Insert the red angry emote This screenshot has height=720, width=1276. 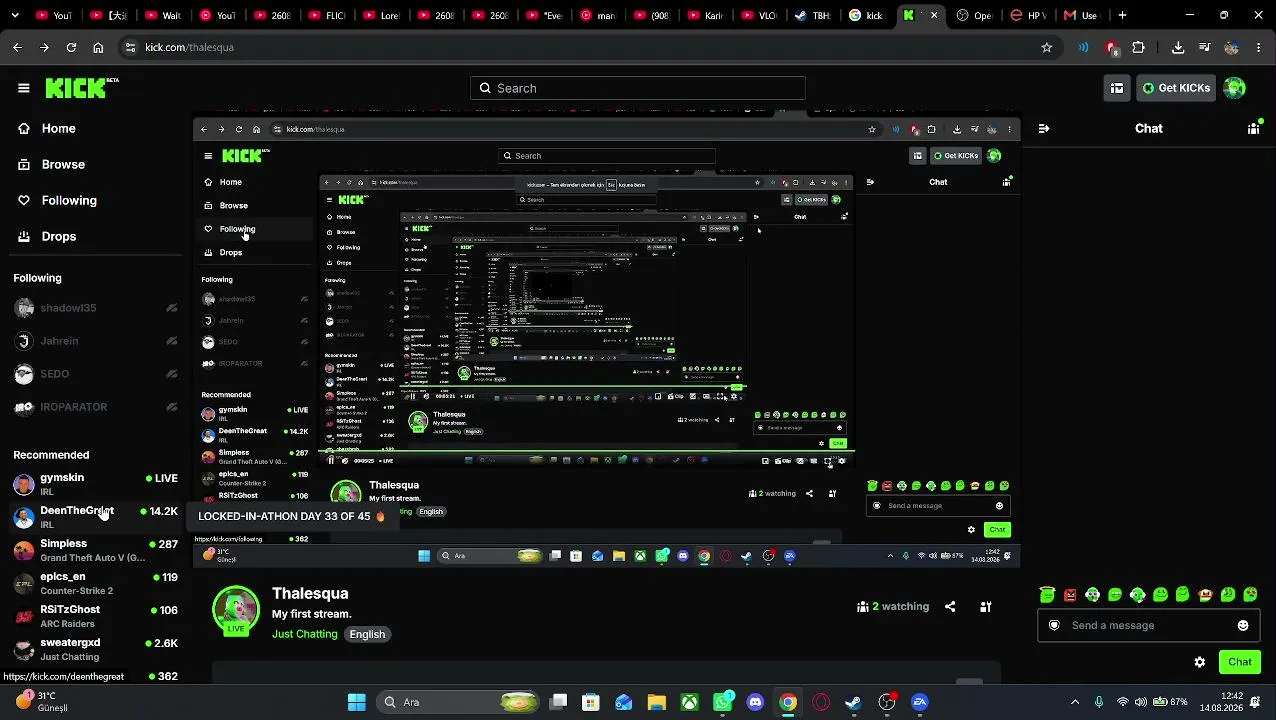1070,594
